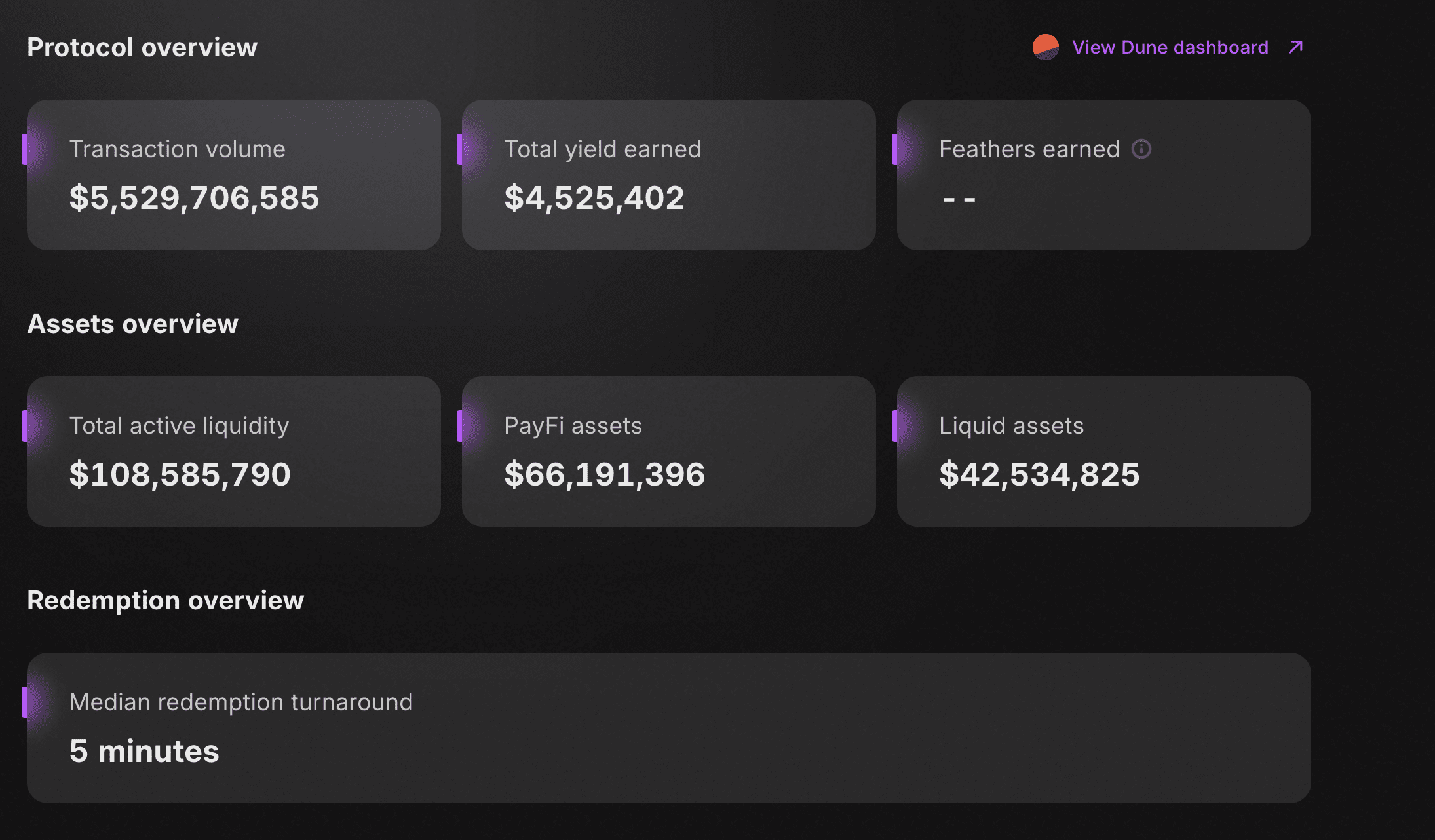Click the Redemption overview heading

click(165, 600)
